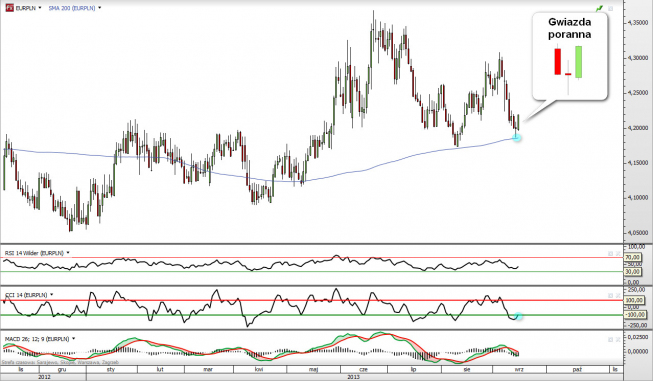The width and height of the screenshot is (653, 381).
Task: Click the 2013 year label on the time axis
Action: tap(354, 377)
